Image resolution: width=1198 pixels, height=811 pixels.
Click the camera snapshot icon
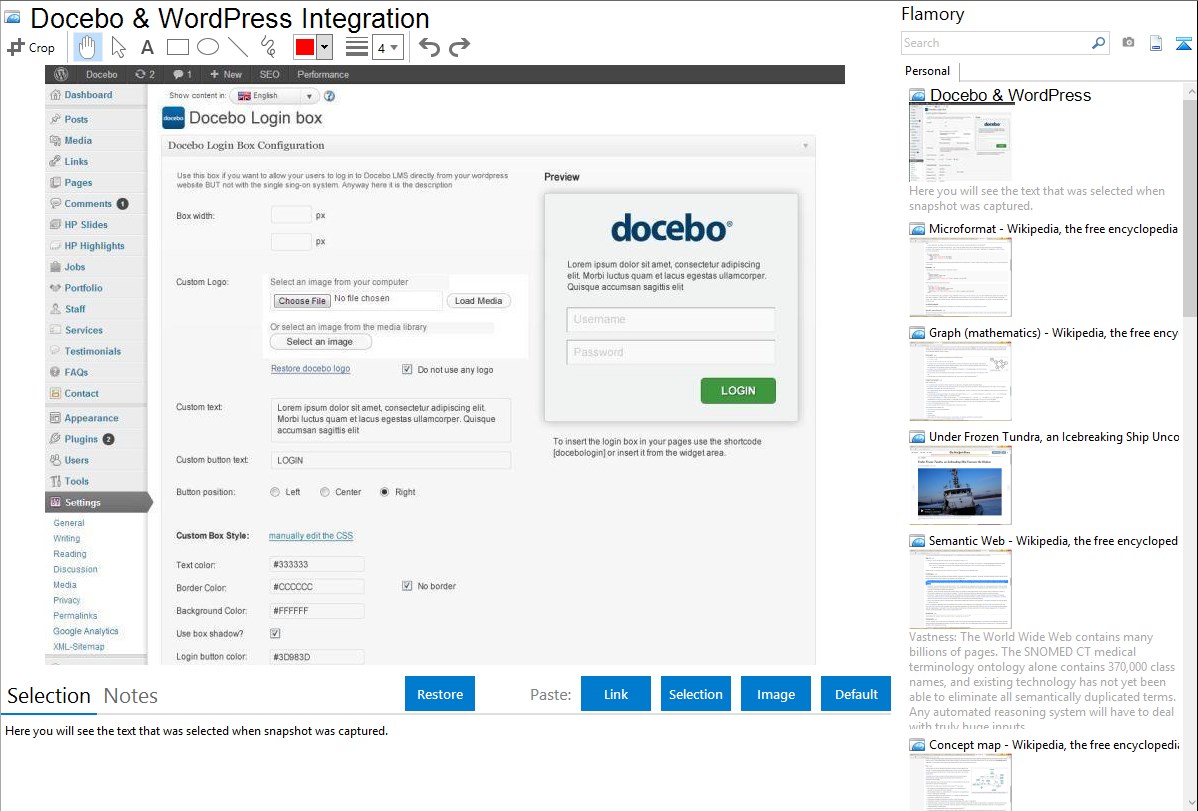click(x=1128, y=43)
